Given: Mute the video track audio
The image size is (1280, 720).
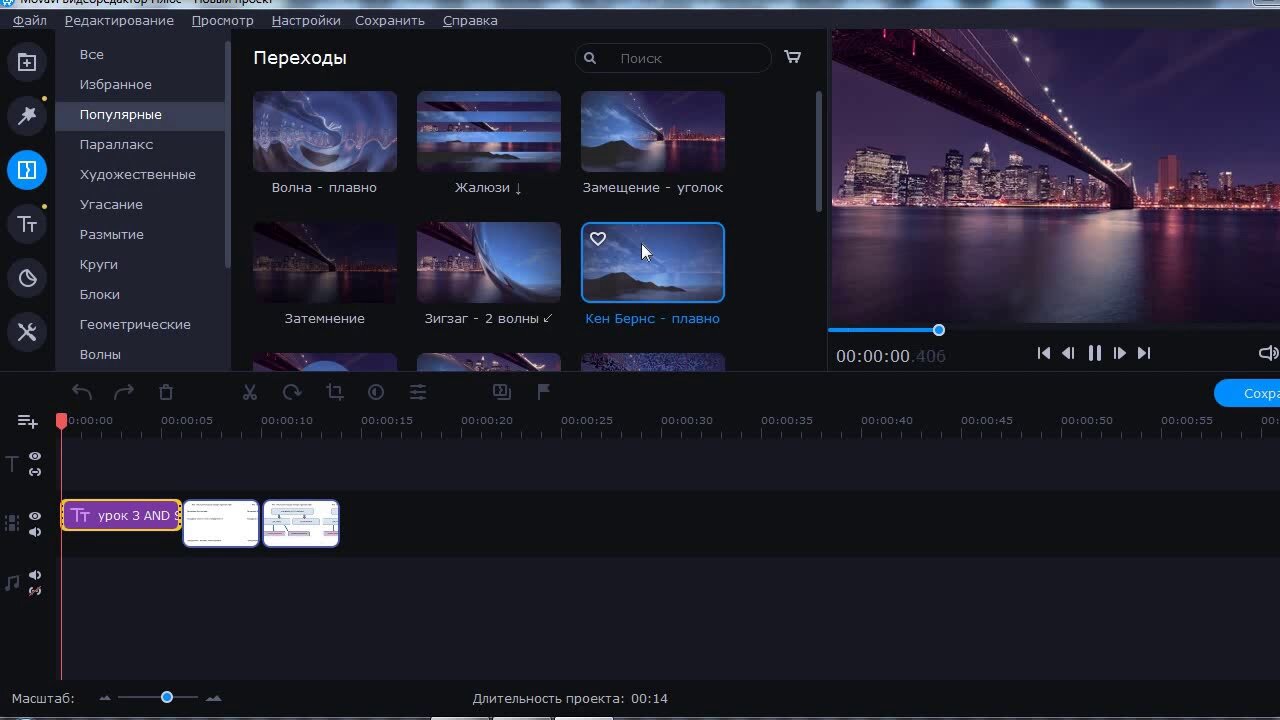Looking at the screenshot, I should (x=35, y=532).
